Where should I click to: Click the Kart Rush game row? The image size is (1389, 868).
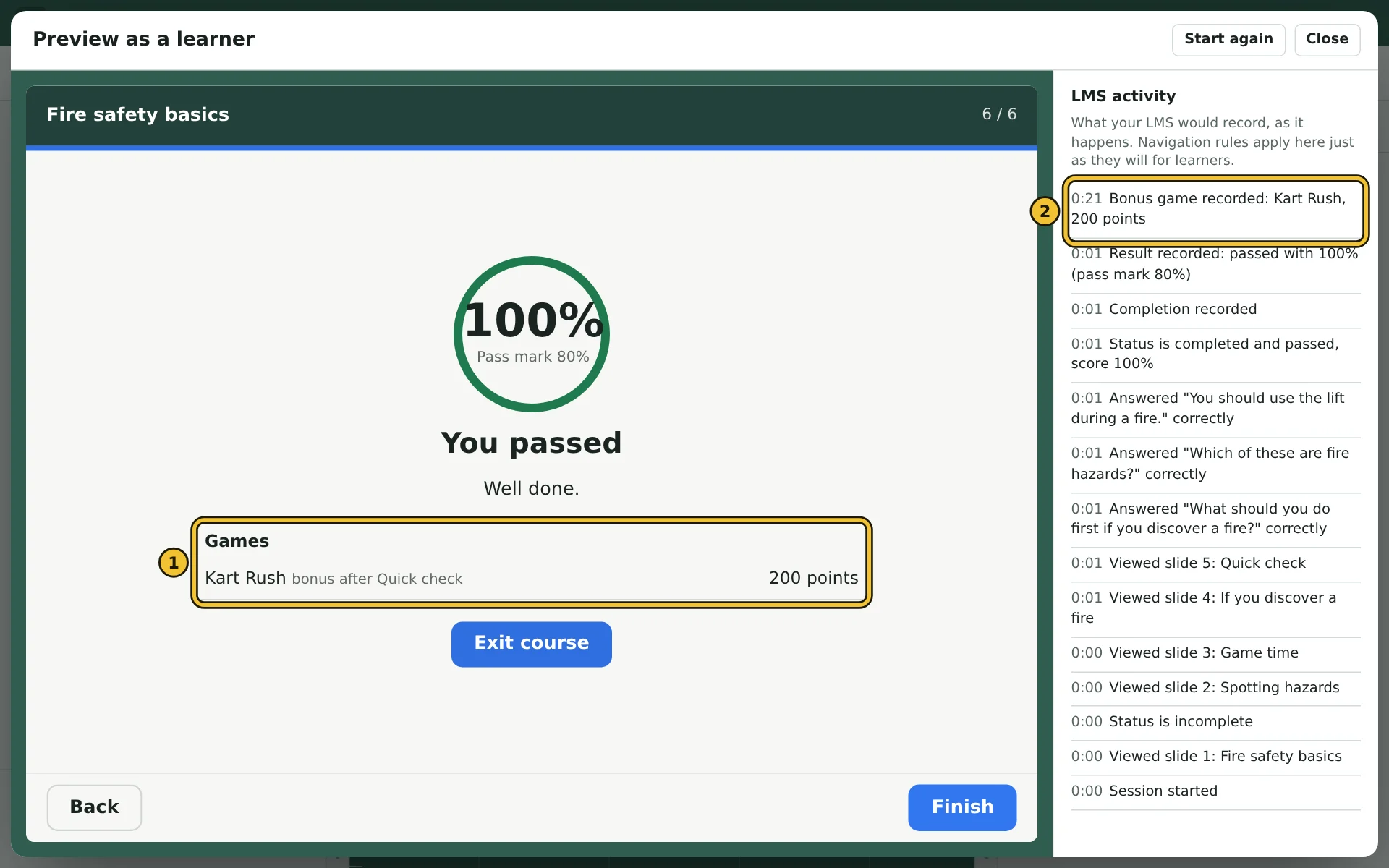pyautogui.click(x=531, y=578)
